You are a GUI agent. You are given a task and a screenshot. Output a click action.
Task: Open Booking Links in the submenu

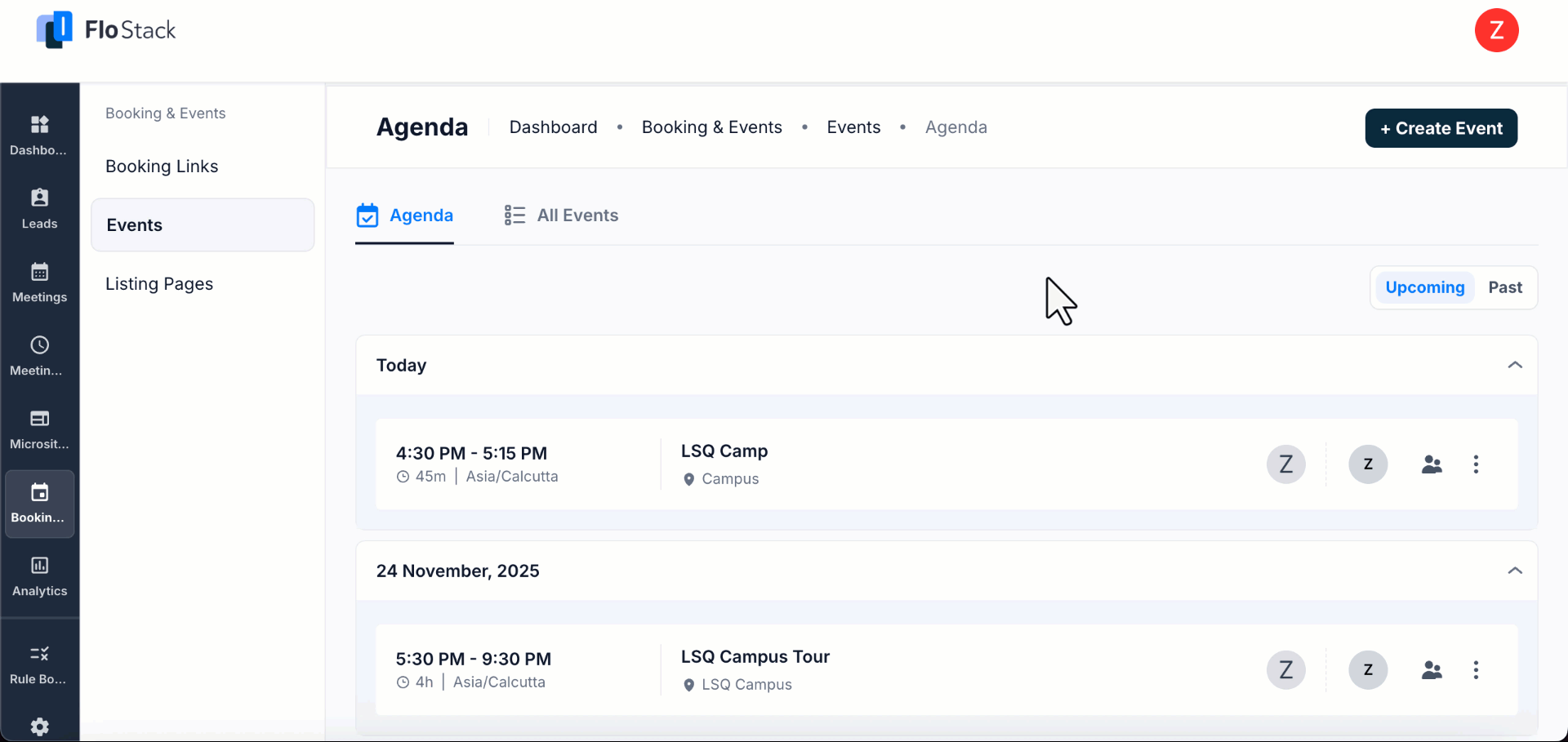point(162,167)
